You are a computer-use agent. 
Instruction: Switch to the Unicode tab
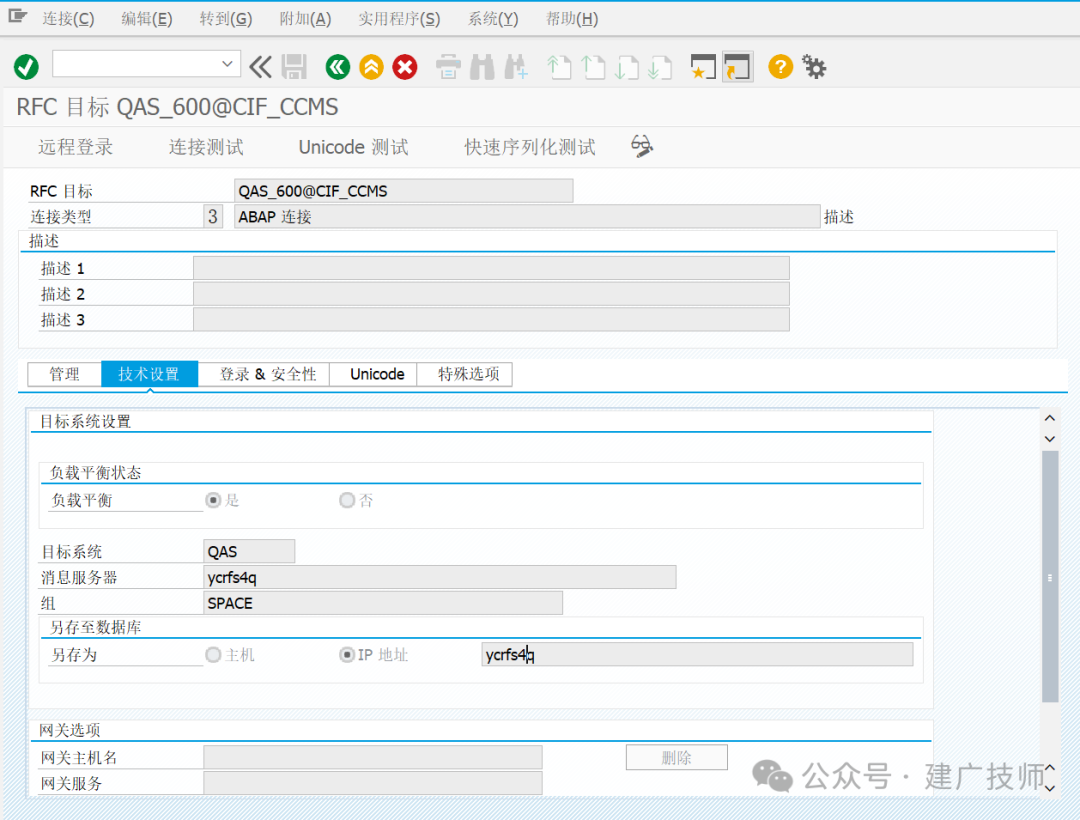click(374, 374)
